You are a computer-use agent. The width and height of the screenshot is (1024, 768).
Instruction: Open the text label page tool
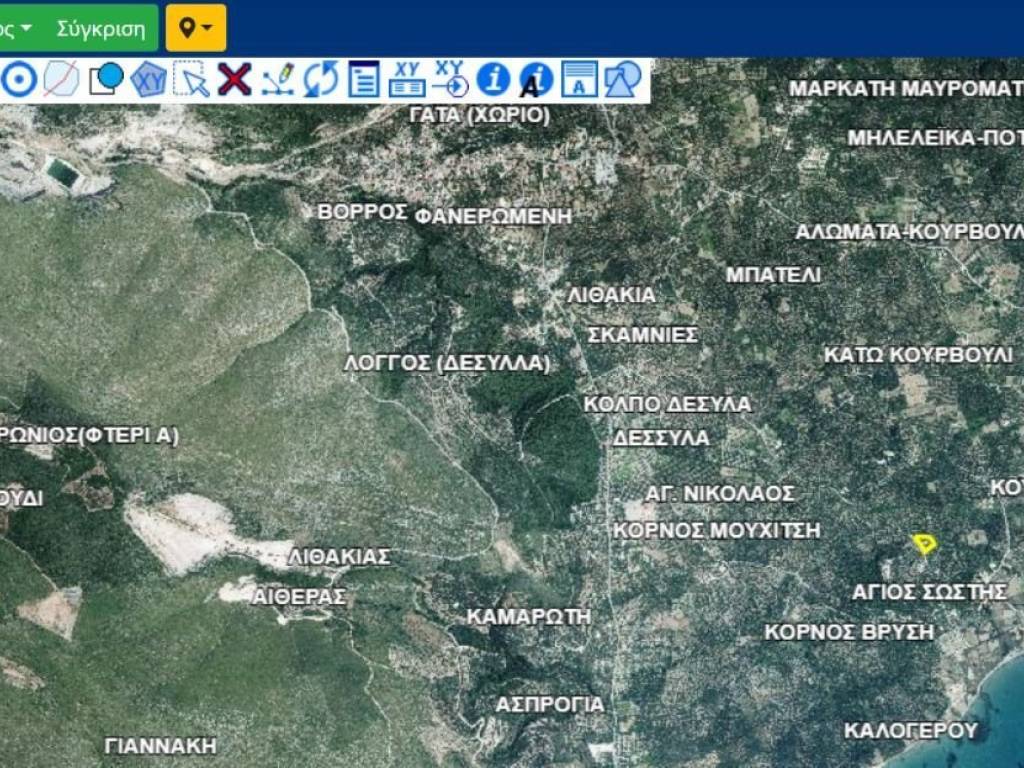click(579, 79)
